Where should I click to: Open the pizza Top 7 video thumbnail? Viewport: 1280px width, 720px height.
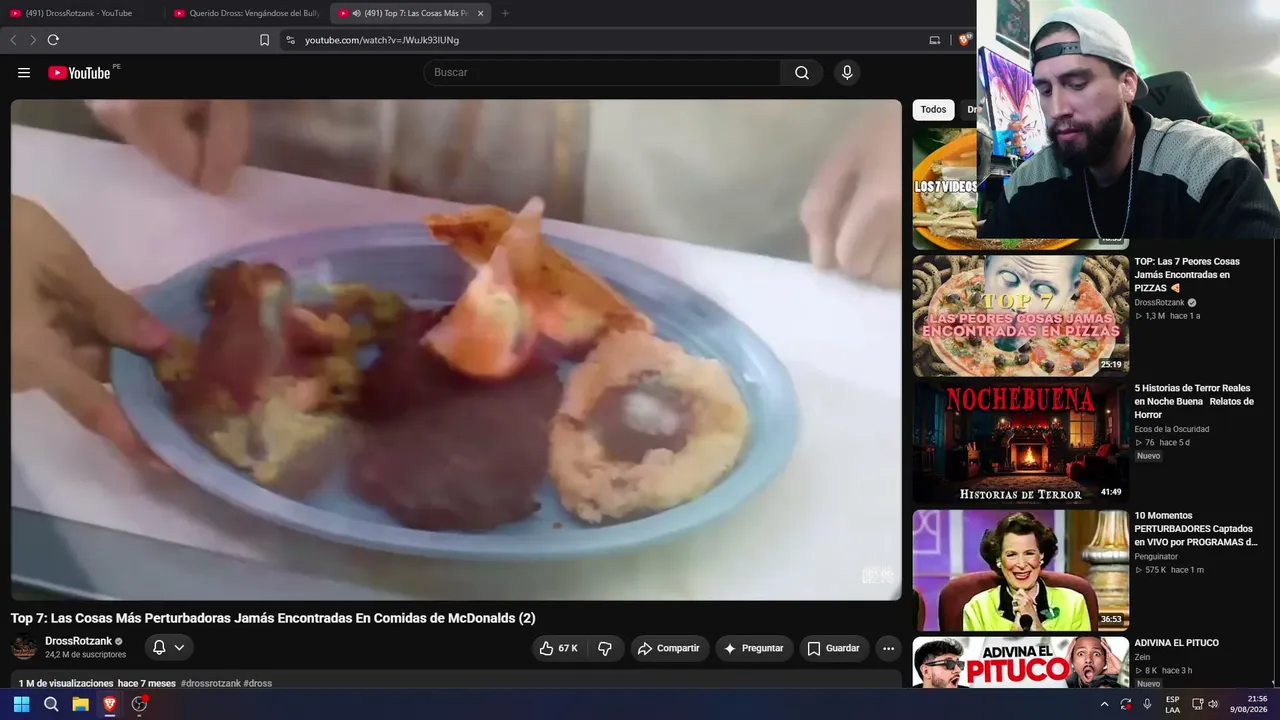[x=1021, y=316]
